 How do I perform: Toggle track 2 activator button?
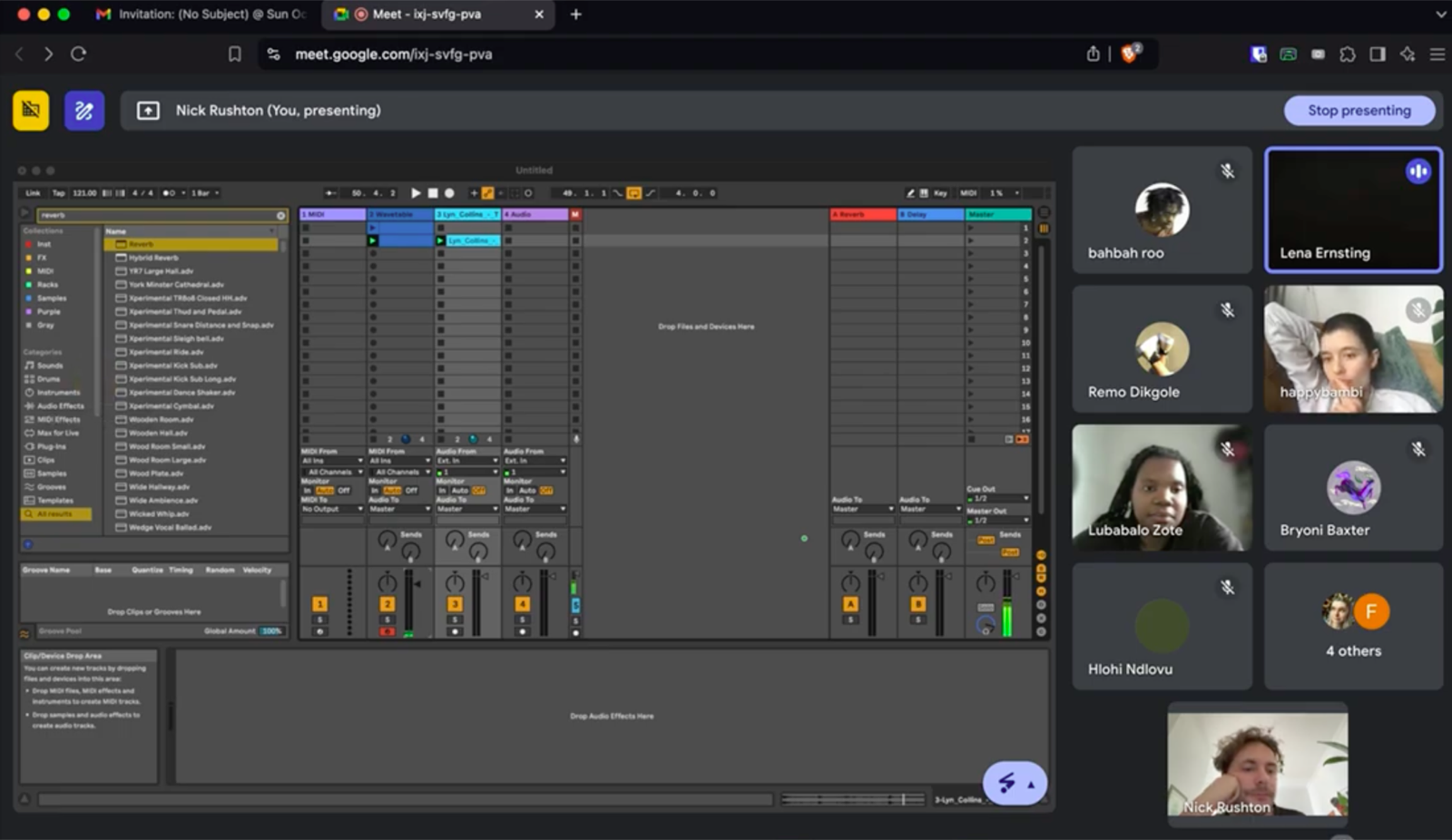(388, 604)
